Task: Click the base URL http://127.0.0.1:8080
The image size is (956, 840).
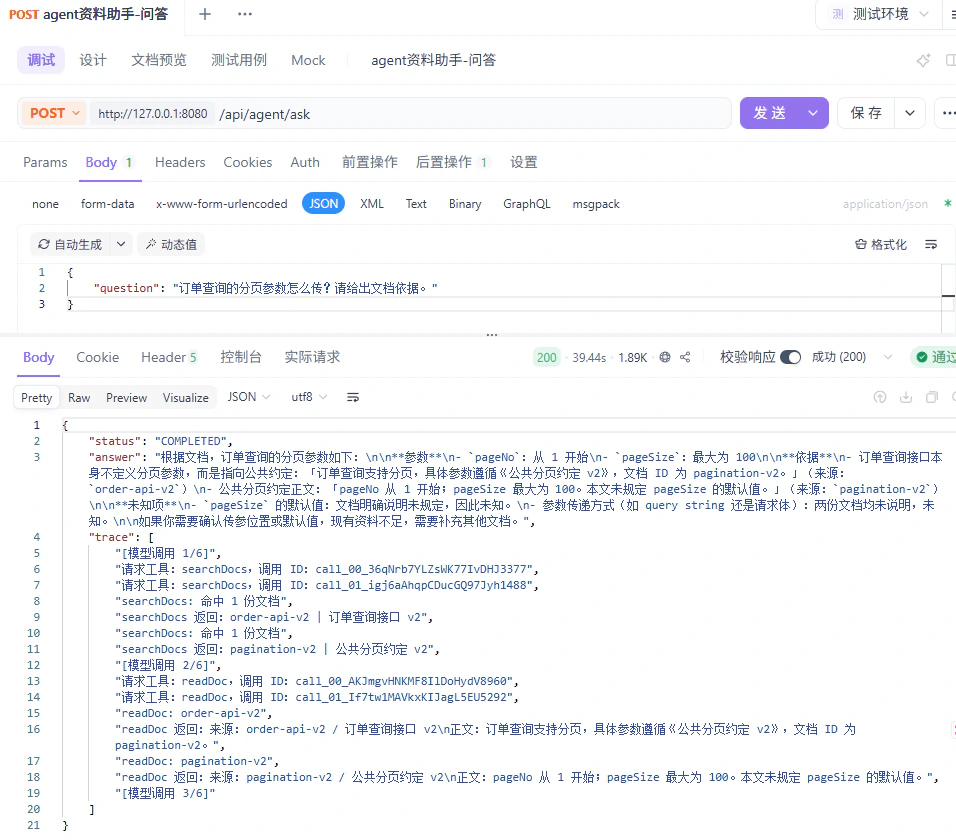Action: point(152,114)
